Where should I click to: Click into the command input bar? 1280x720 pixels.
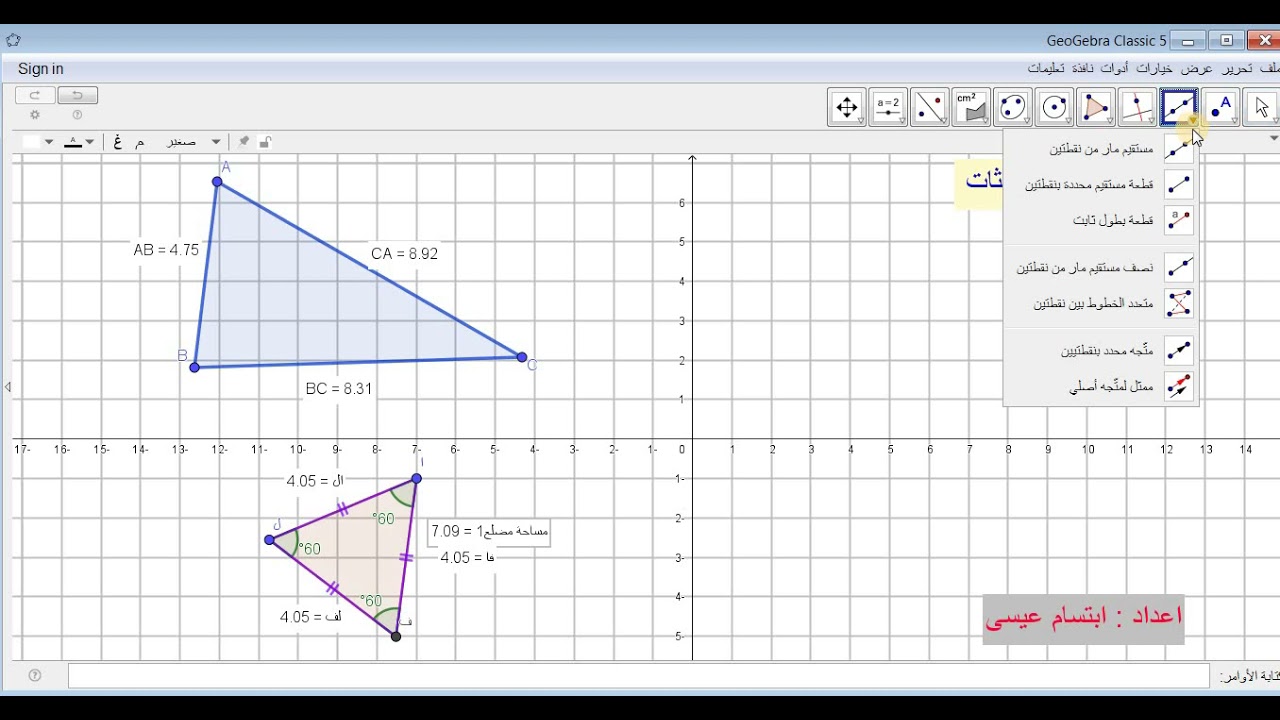(638, 676)
